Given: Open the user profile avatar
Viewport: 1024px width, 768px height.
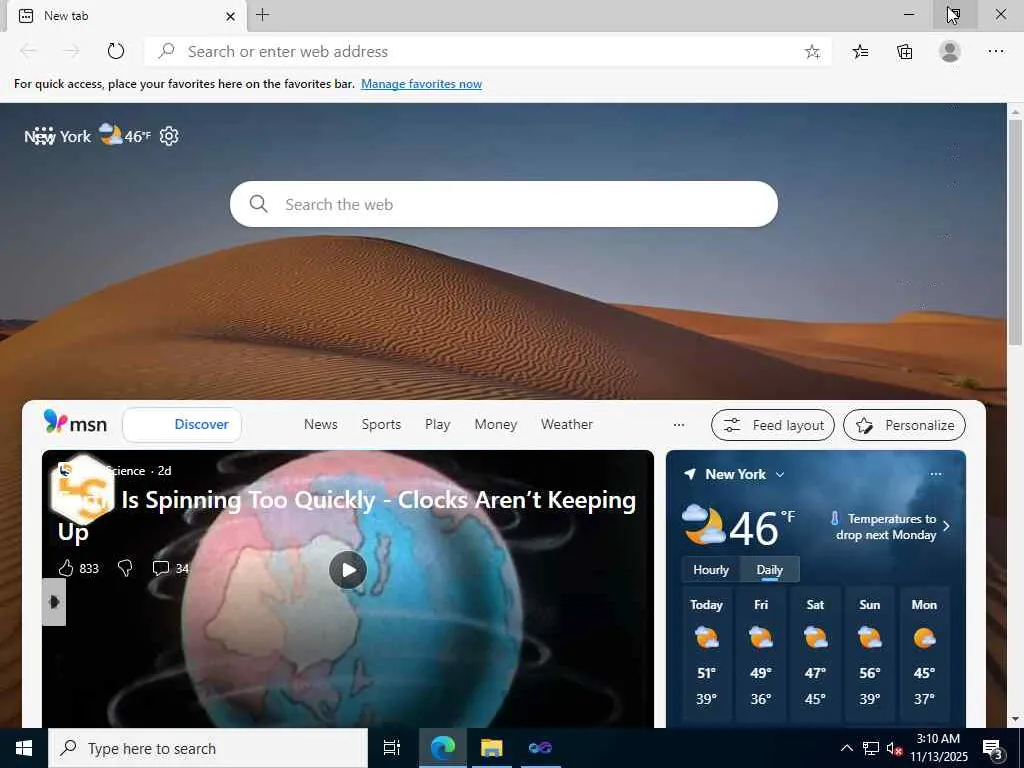Looking at the screenshot, I should pyautogui.click(x=950, y=51).
